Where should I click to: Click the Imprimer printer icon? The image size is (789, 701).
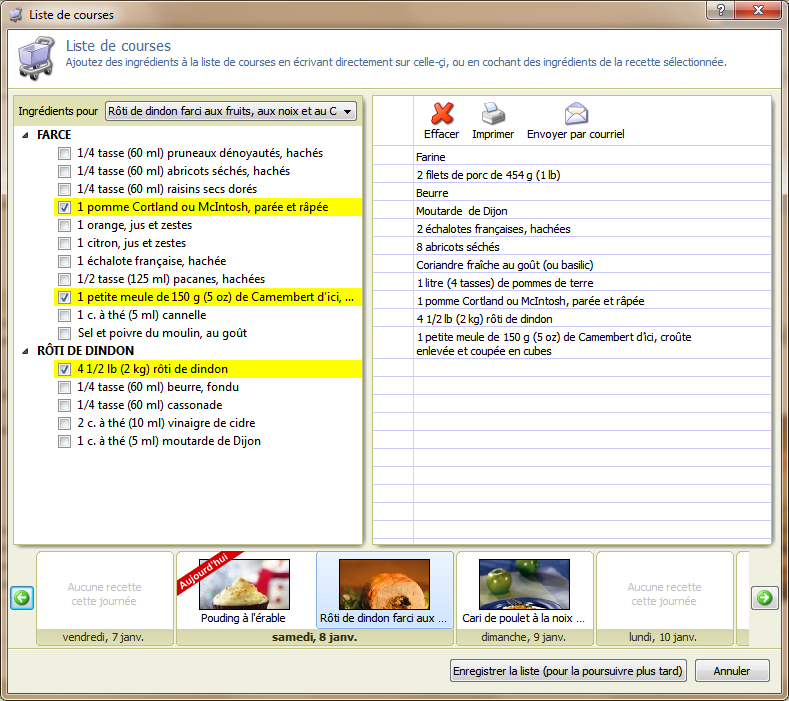pyautogui.click(x=493, y=114)
